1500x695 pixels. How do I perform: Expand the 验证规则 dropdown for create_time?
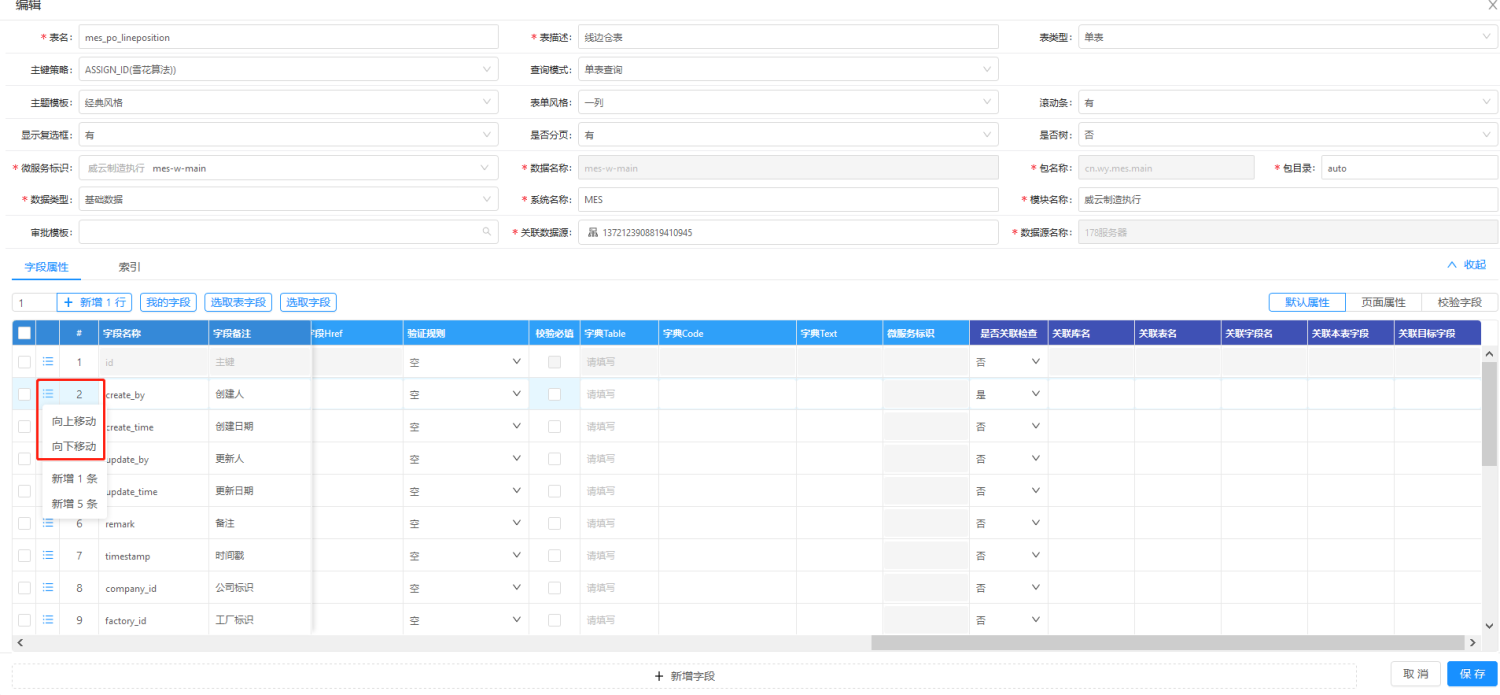tap(516, 426)
